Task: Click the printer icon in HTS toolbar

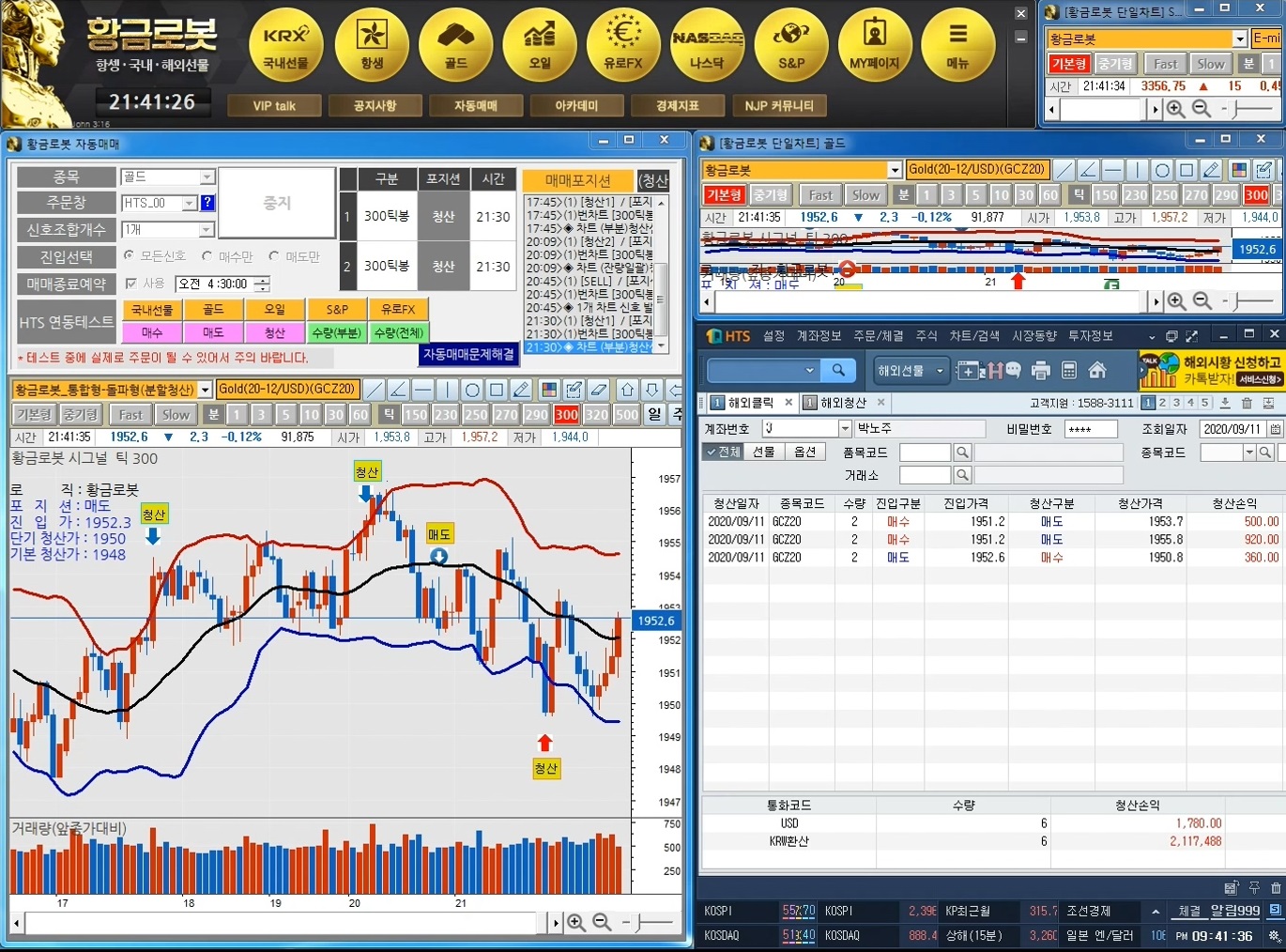Action: pos(1040,371)
